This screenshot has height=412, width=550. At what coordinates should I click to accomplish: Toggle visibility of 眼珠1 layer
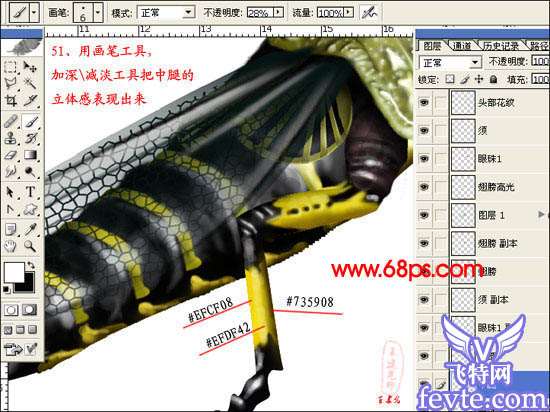click(424, 158)
